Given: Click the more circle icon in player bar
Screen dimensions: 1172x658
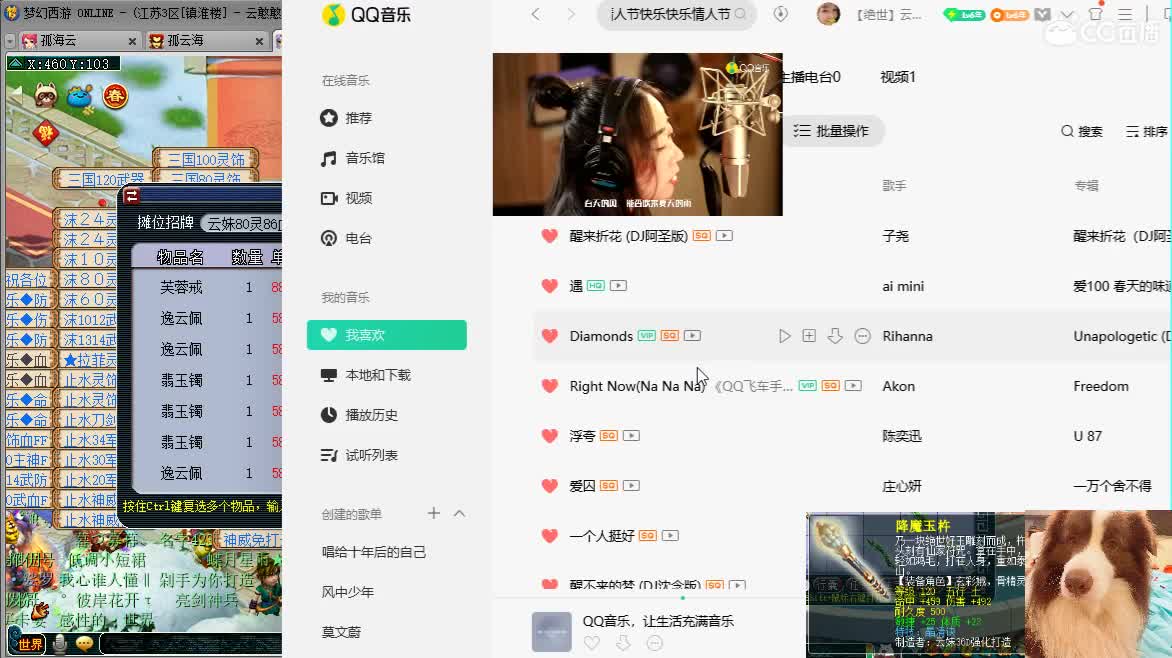Looking at the screenshot, I should click(x=655, y=643).
